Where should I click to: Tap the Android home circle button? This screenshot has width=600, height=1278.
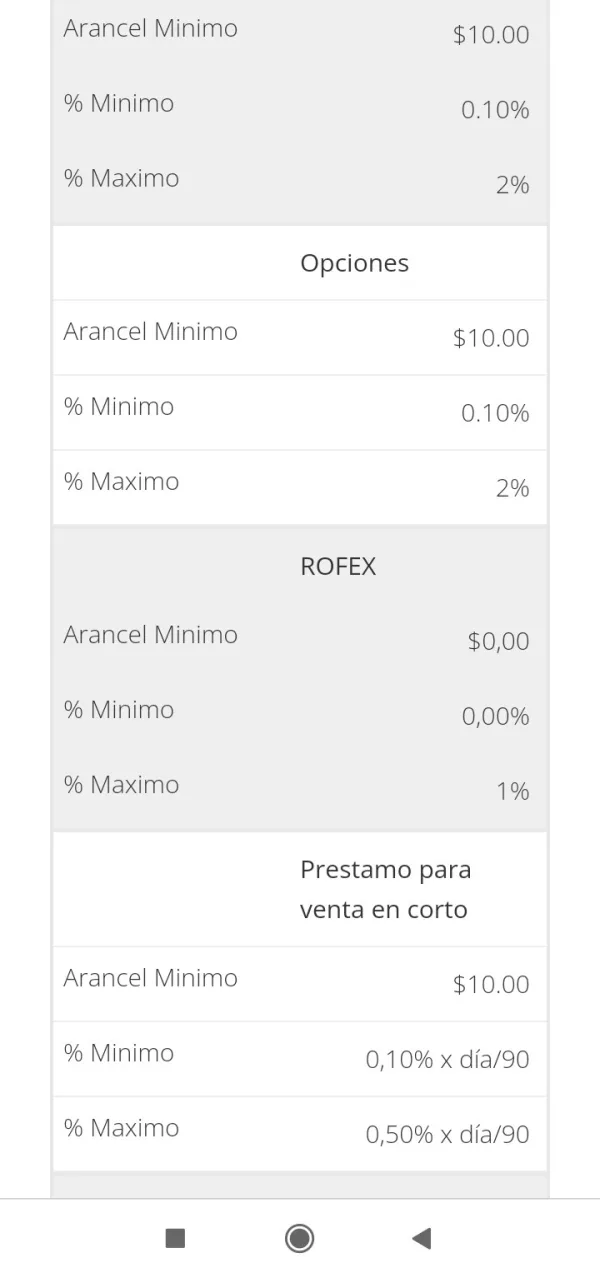[299, 1239]
